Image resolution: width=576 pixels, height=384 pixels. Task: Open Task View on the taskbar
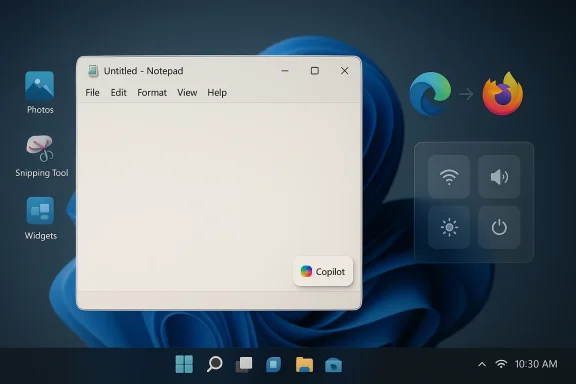244,364
